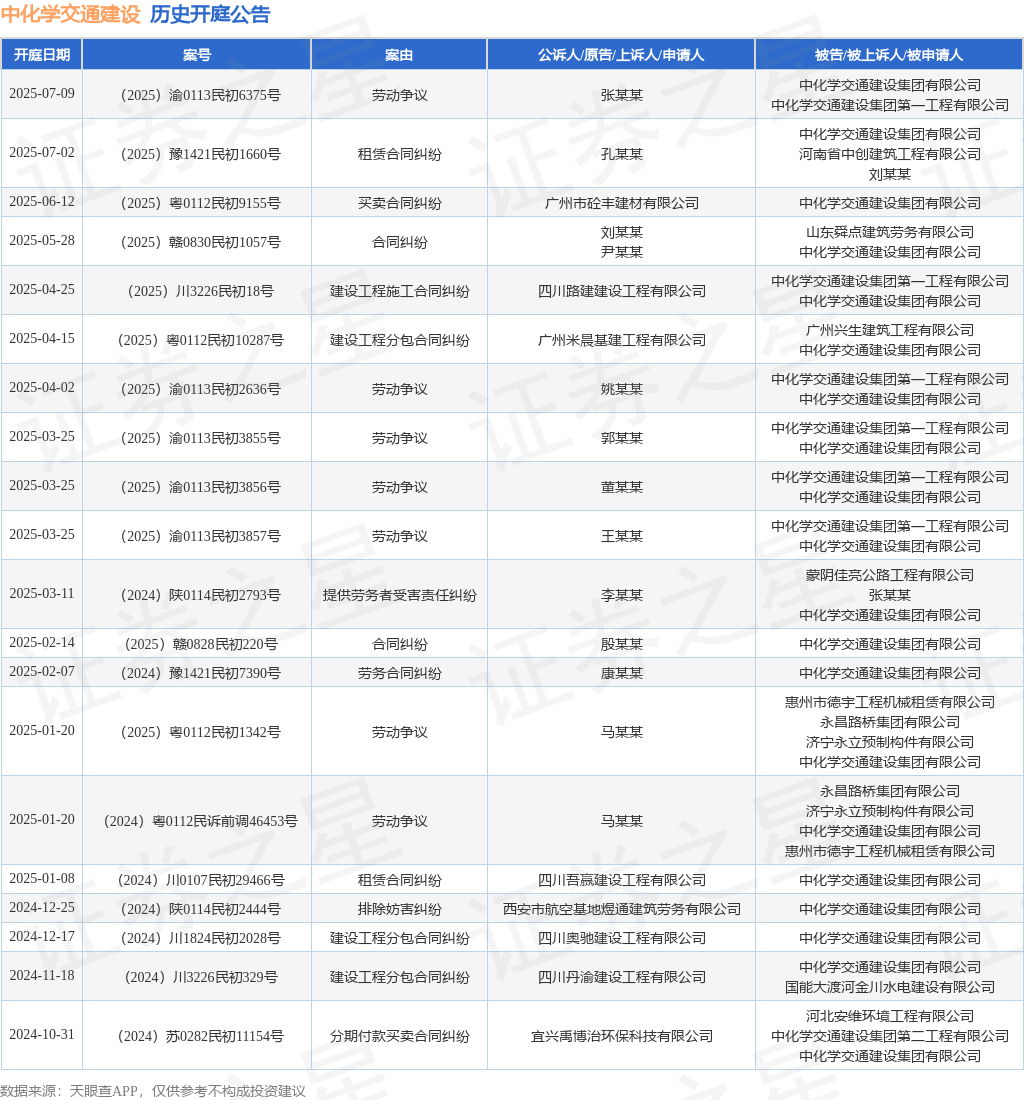
Task: Click plaintiff 四川路建建设工程有限公司
Action: (x=621, y=291)
